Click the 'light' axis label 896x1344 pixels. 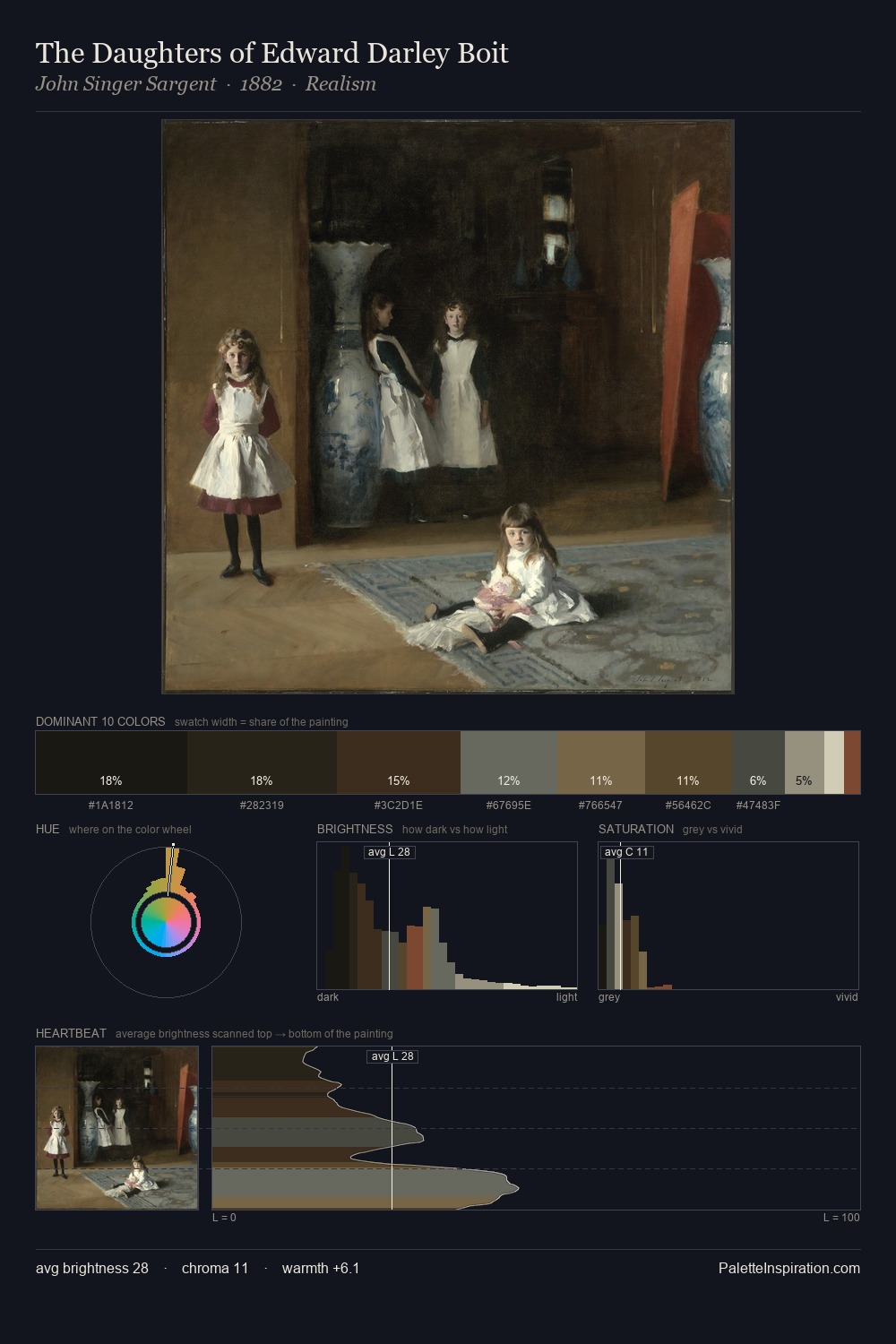point(567,997)
